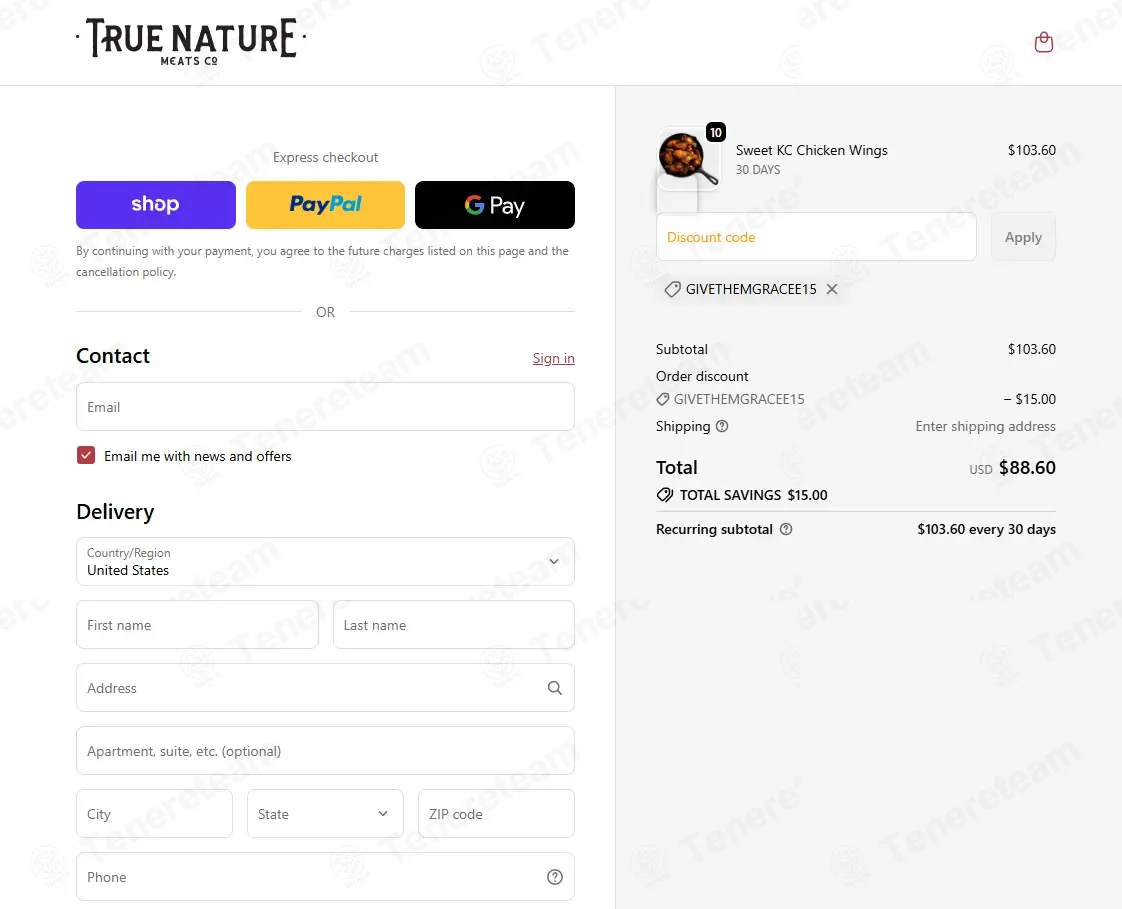Click the Subtotal row's $103.60 amount

point(1031,349)
